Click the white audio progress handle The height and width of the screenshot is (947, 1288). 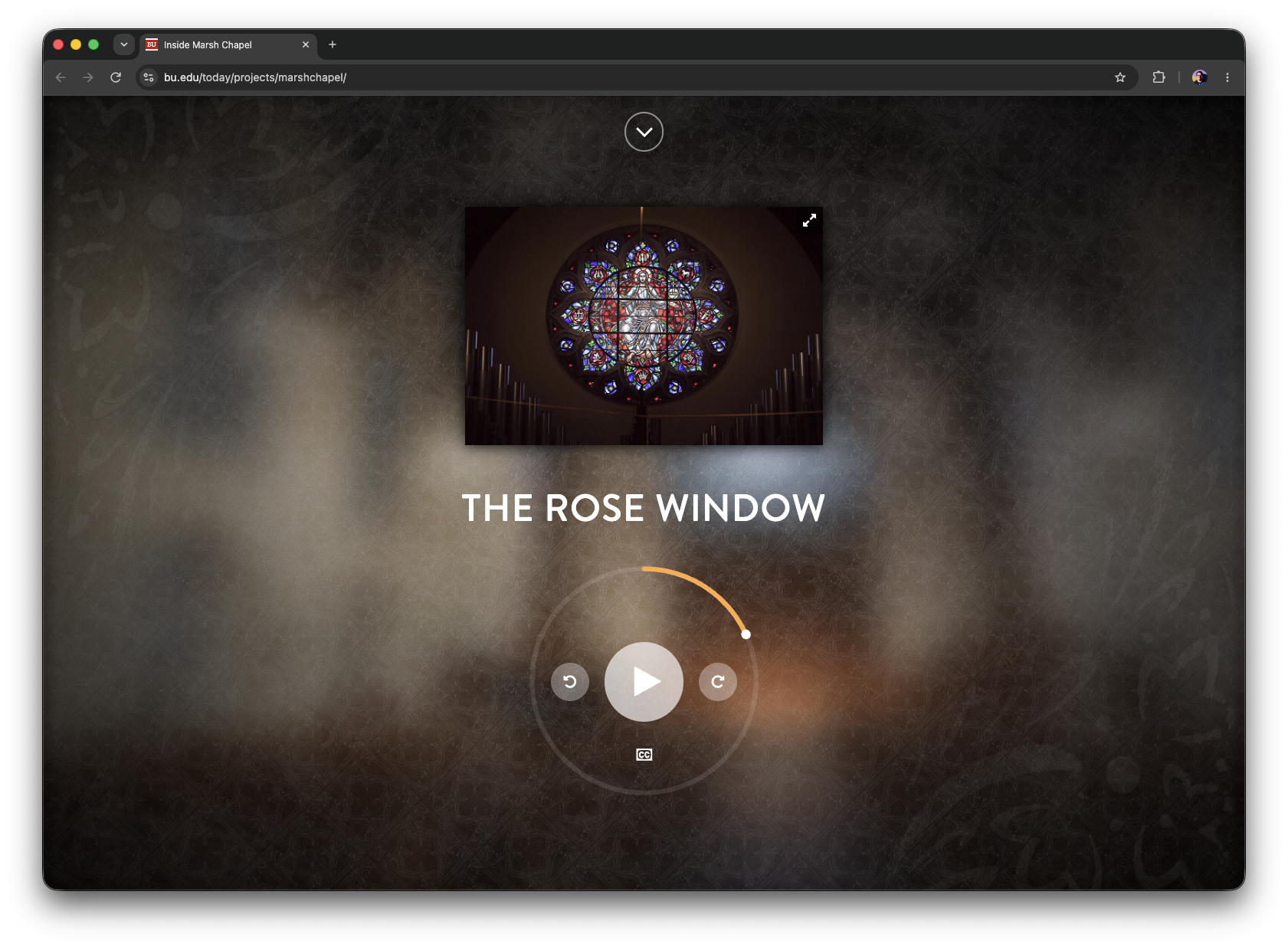pyautogui.click(x=746, y=634)
